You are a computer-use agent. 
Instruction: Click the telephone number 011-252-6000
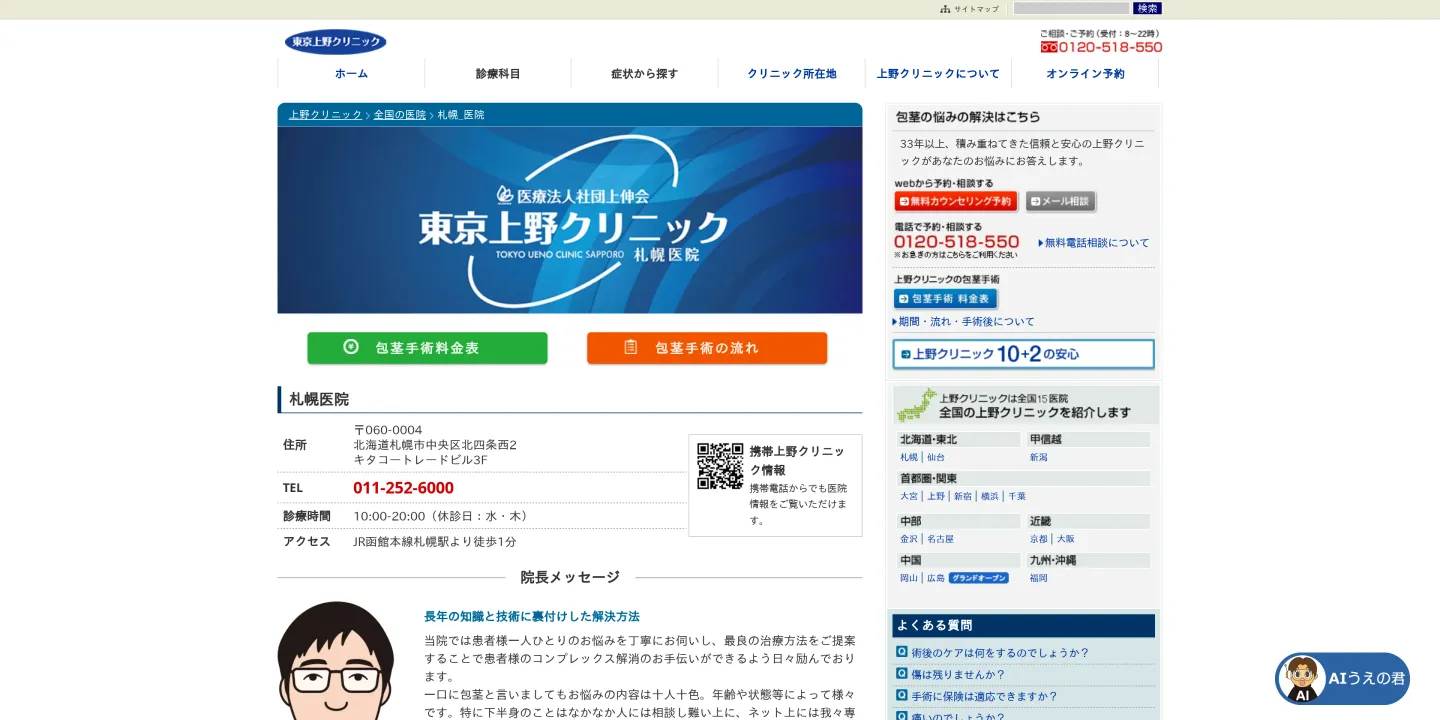click(x=403, y=488)
